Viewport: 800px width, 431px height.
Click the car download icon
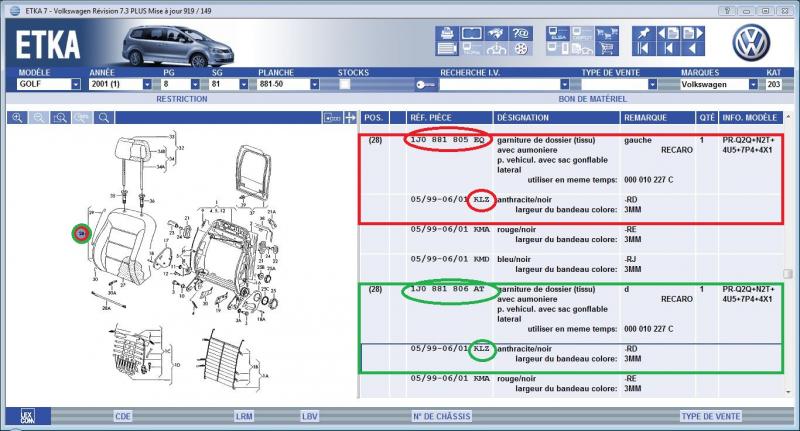click(496, 49)
